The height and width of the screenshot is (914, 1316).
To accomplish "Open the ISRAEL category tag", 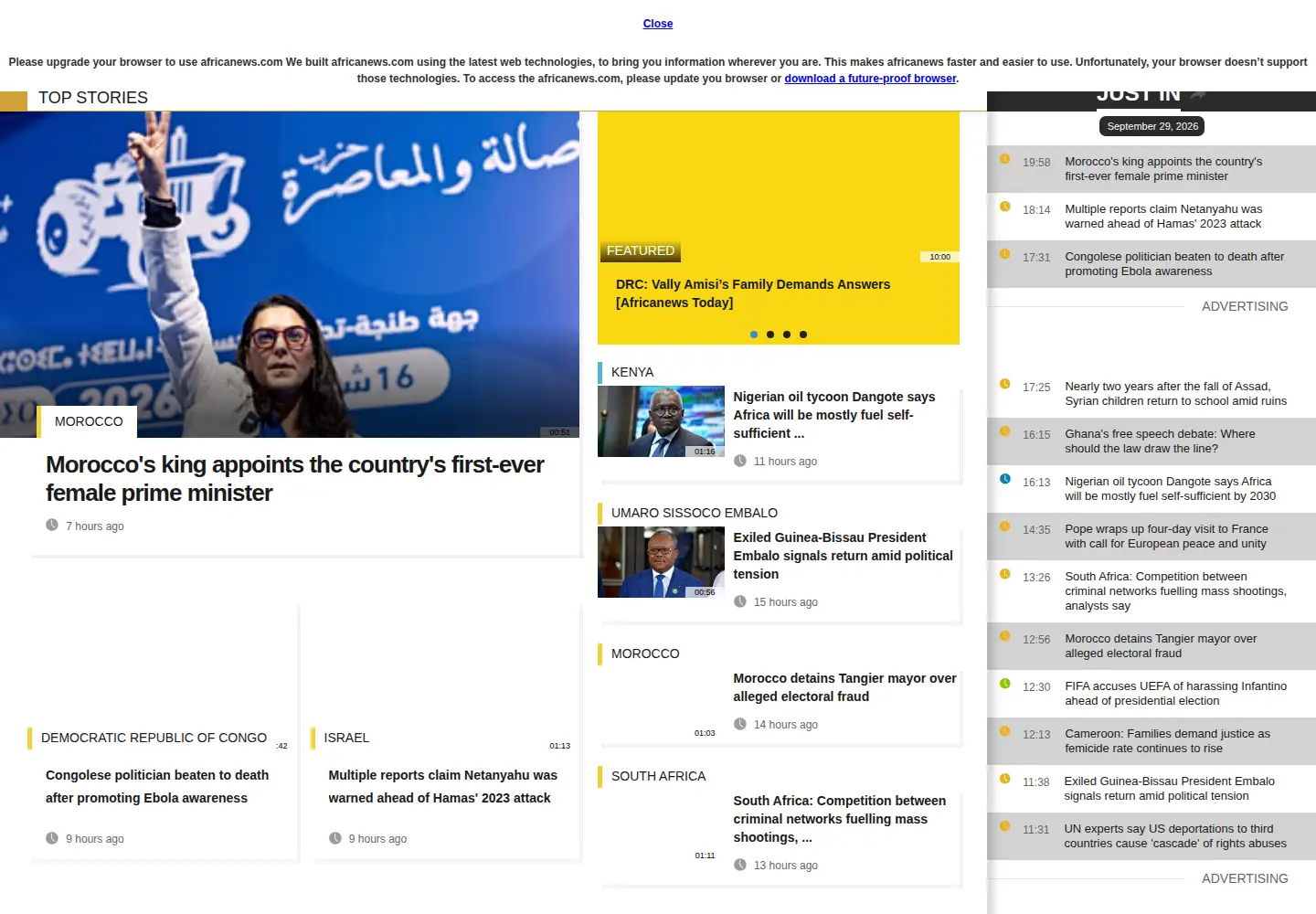I will pyautogui.click(x=346, y=738).
